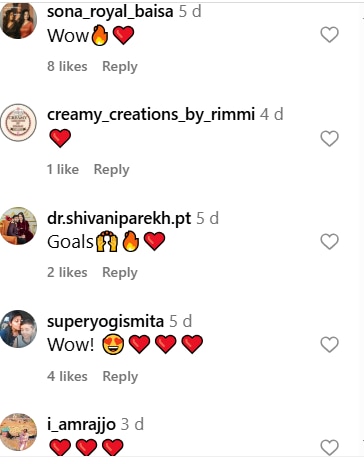This screenshot has width=364, height=464.
Task: Open superyogismita profile avatar
Action: [x=18, y=329]
